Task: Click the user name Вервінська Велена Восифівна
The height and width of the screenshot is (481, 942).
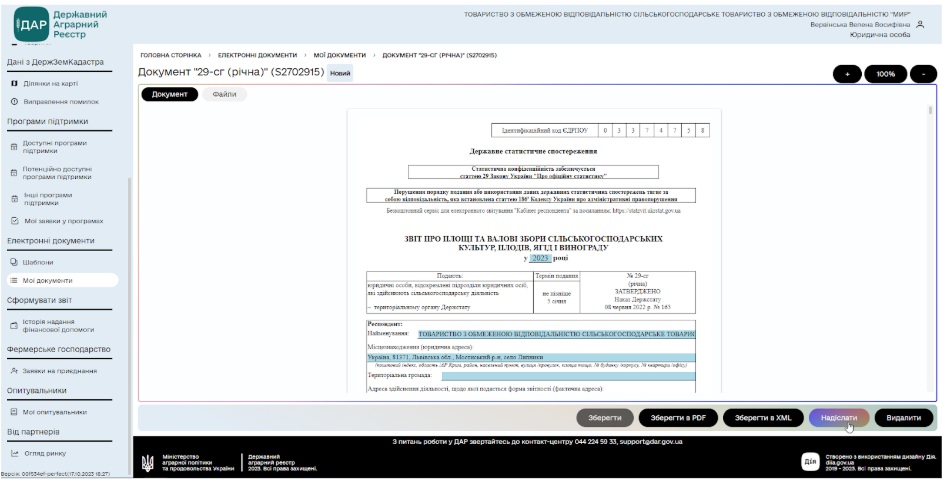Action: pos(860,25)
